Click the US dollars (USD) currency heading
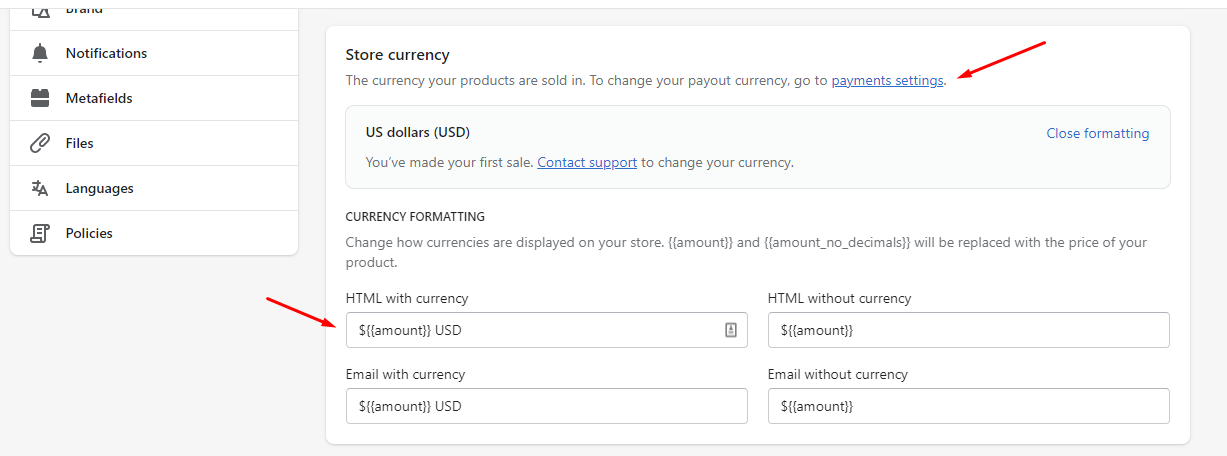 point(418,132)
